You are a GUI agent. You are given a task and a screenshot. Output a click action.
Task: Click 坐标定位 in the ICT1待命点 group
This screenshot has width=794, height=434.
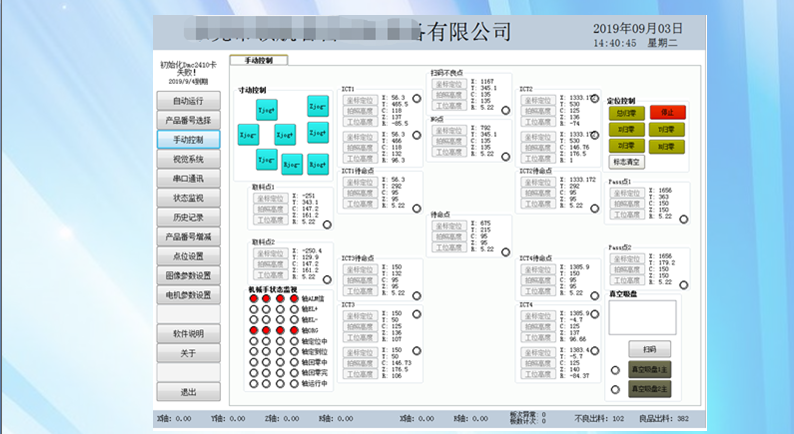tap(360, 182)
